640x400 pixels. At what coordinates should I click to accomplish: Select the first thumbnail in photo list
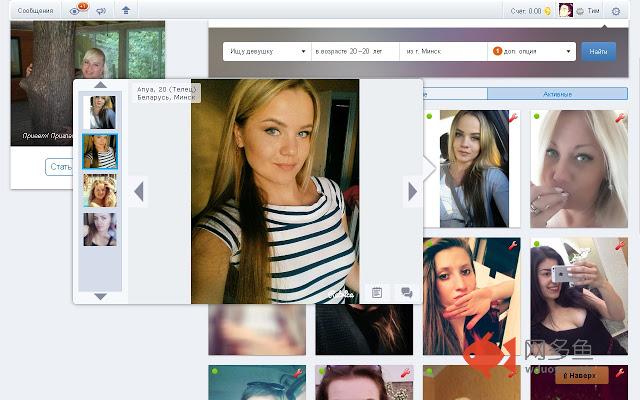100,111
